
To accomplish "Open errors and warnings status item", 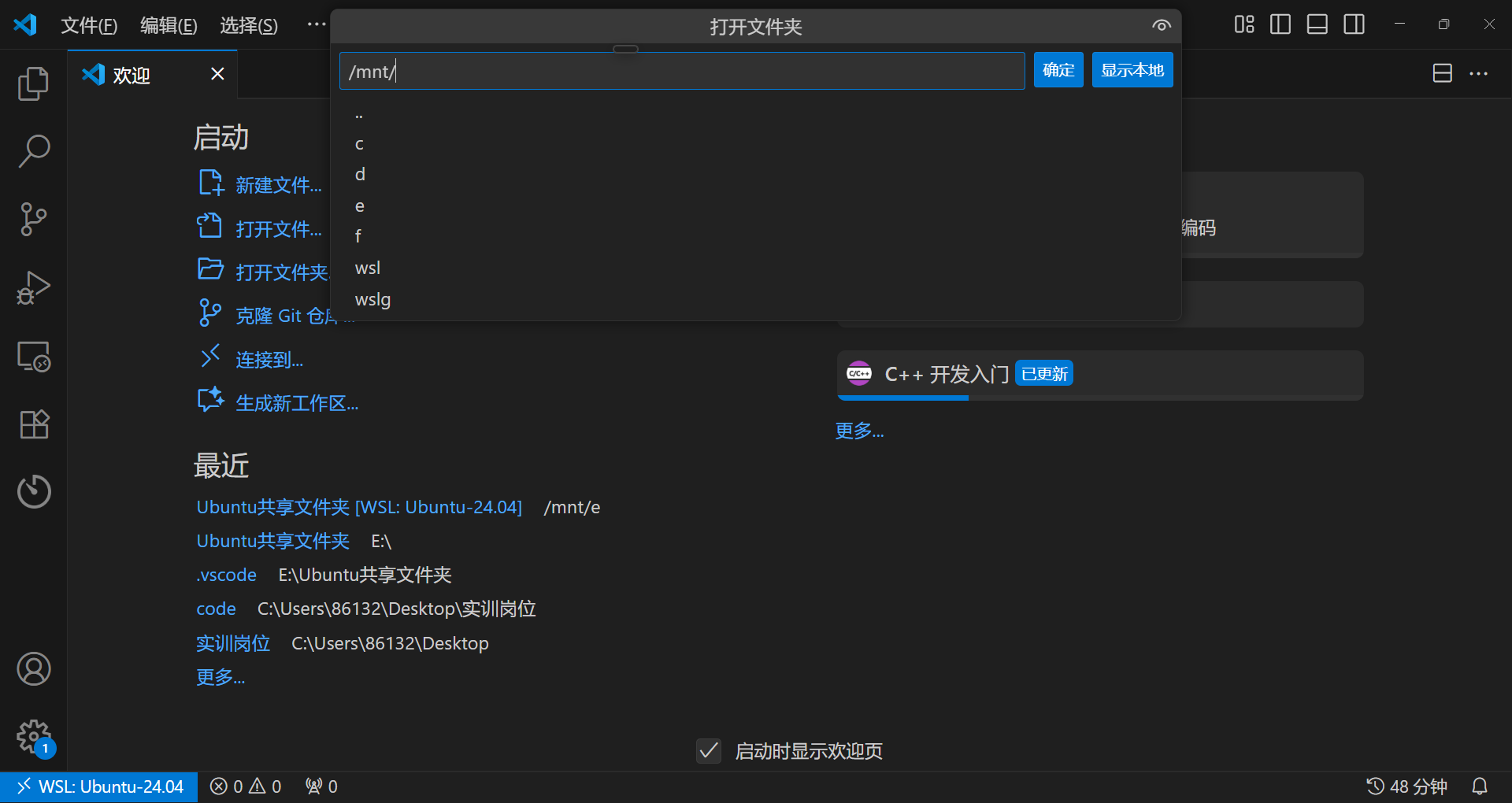I will click(246, 786).
